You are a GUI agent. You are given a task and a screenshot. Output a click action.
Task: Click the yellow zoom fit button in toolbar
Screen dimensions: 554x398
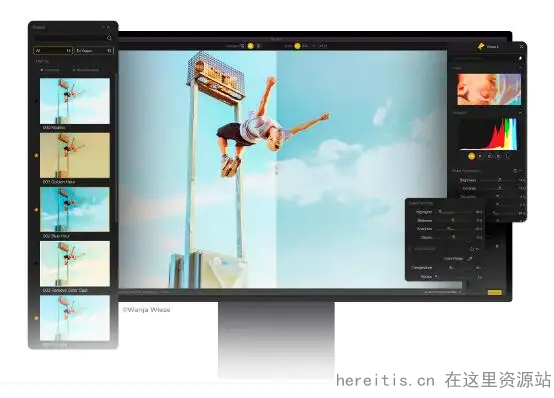pyautogui.click(x=297, y=46)
